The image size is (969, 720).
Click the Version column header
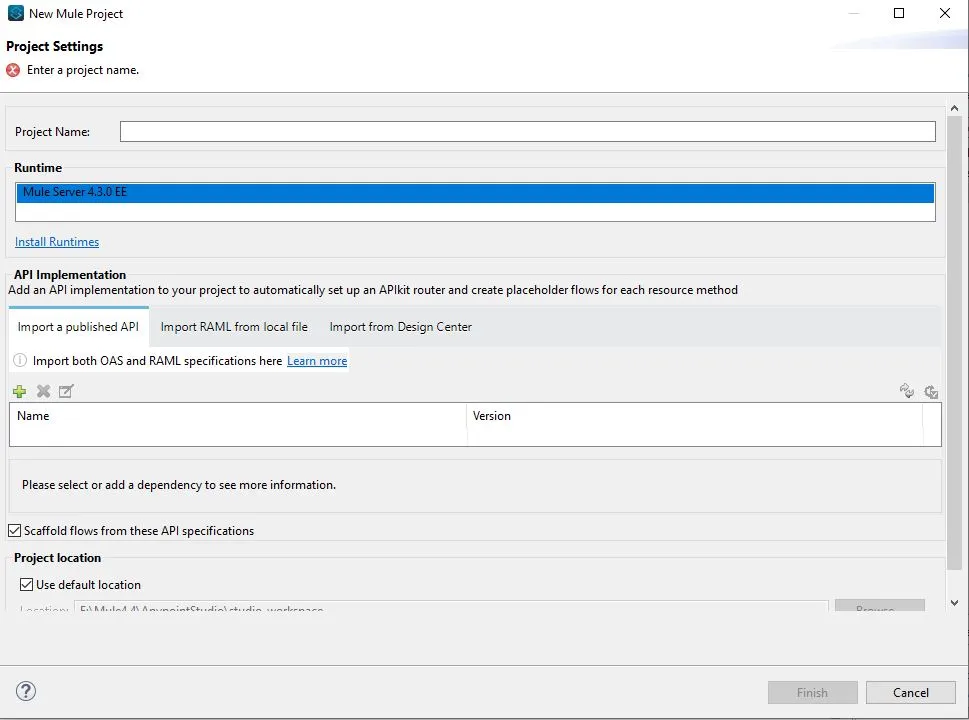(695, 416)
